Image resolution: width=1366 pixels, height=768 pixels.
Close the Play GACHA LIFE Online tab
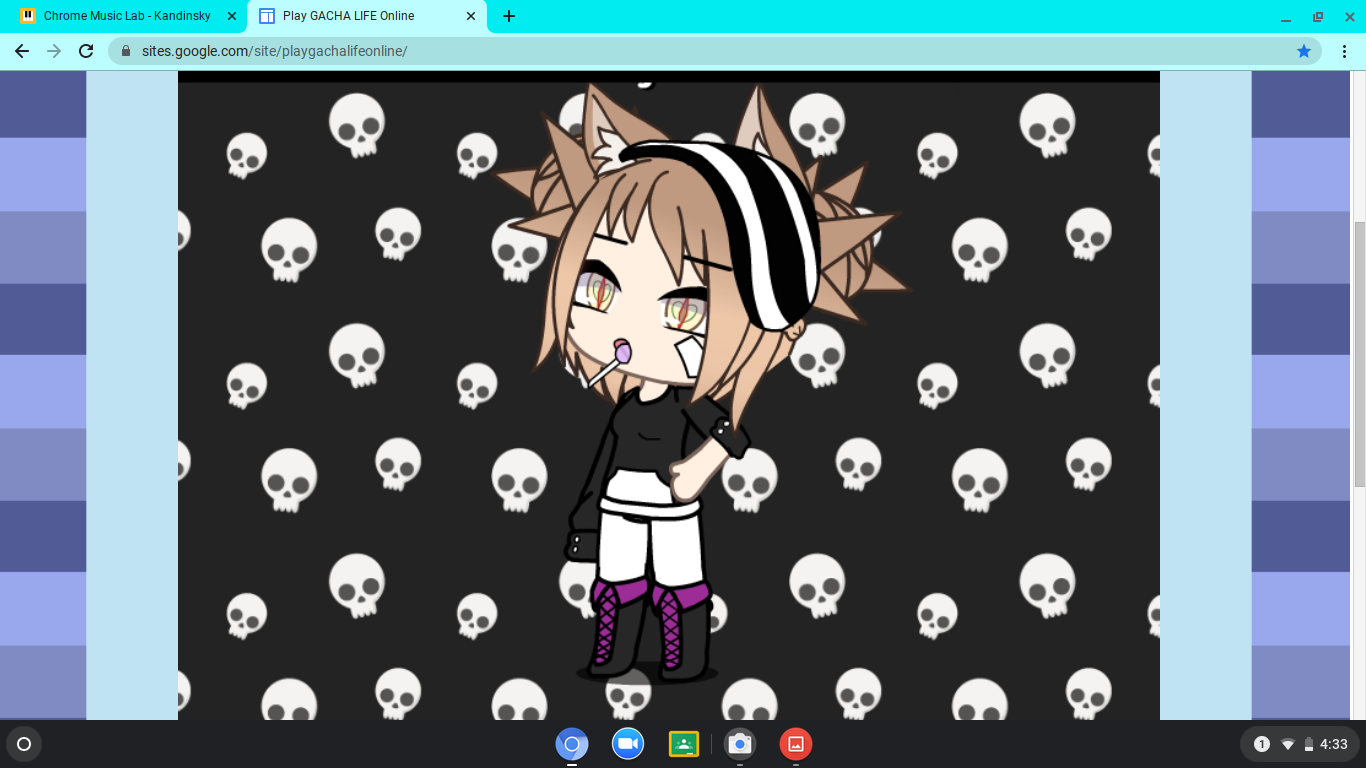coord(471,16)
